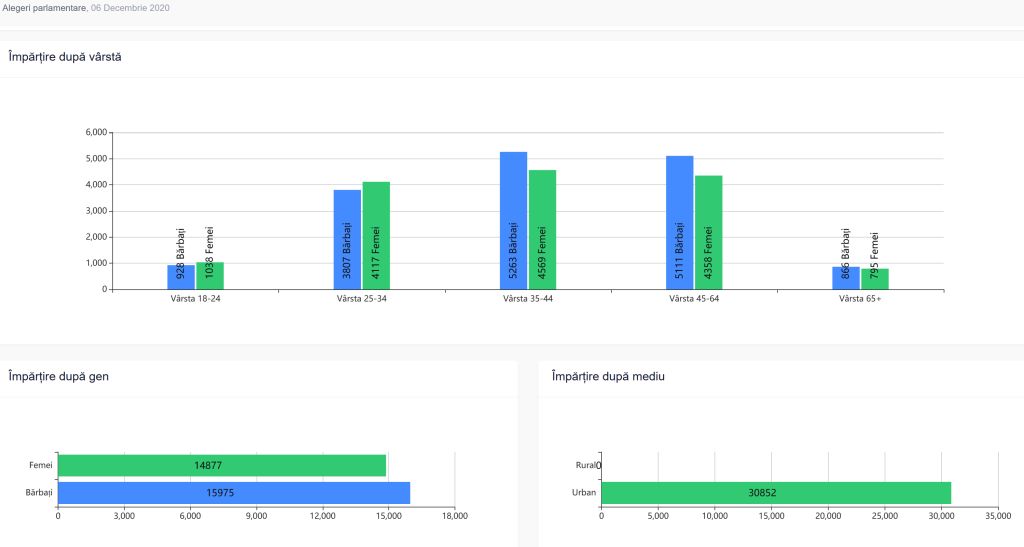This screenshot has height=547, width=1024.
Task: Click the Urban bar showing 30852
Action: 776,493
